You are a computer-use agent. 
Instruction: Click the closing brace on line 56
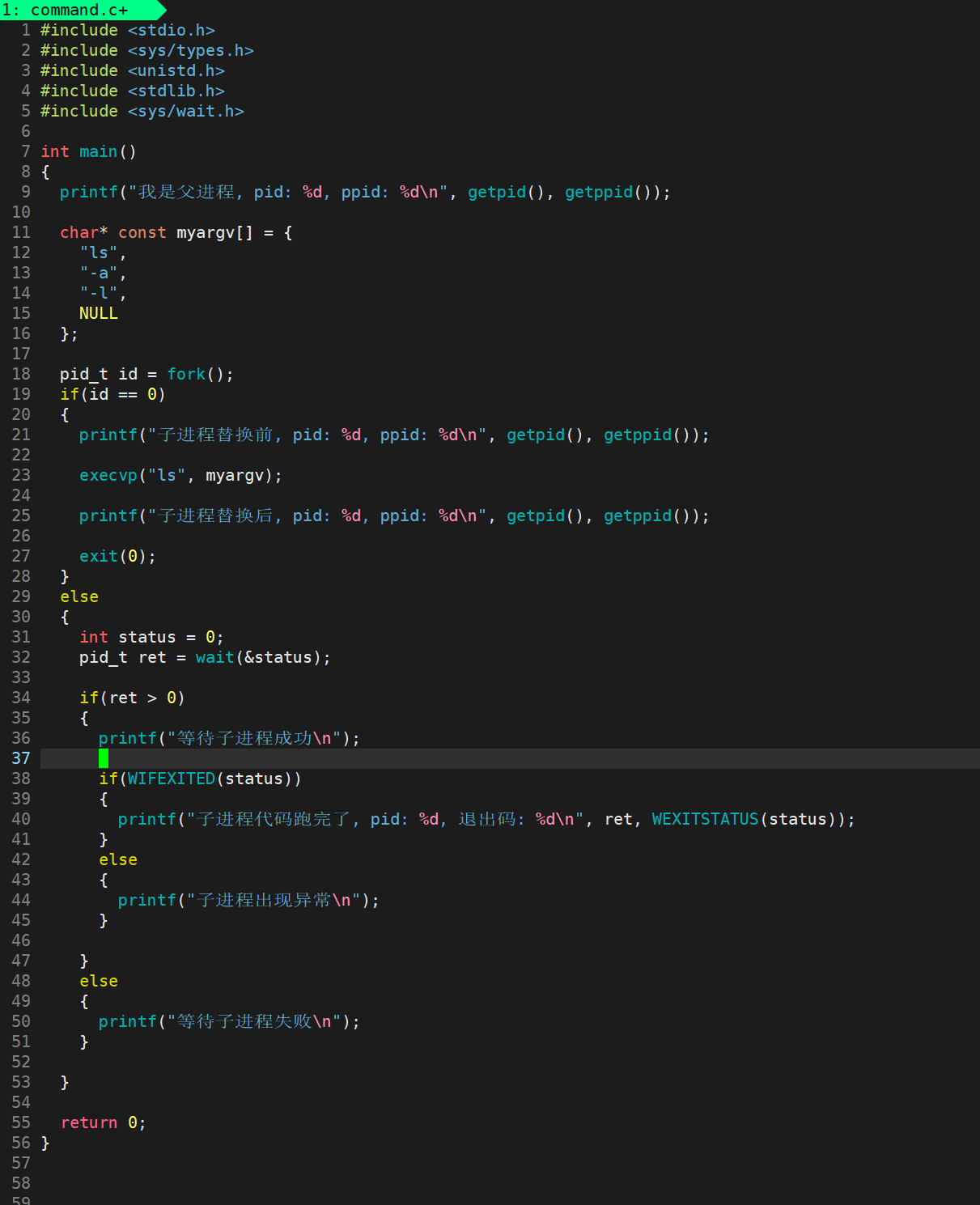[x=45, y=1143]
